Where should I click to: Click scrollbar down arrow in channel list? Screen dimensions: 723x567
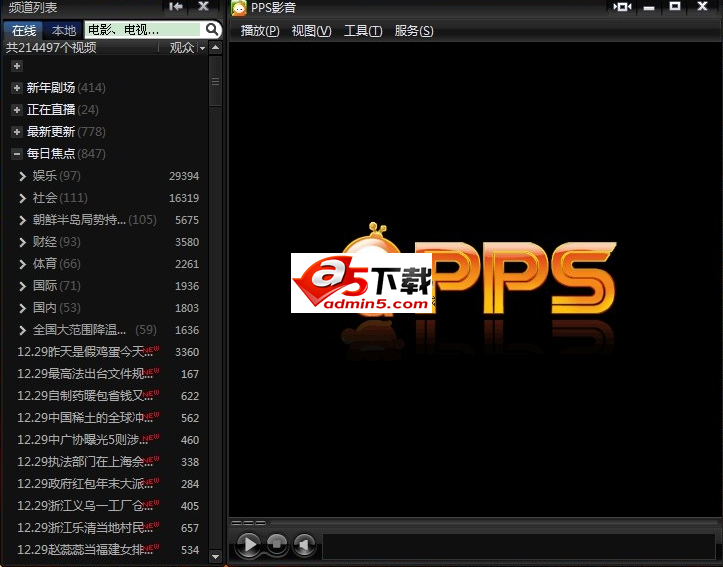coord(215,556)
